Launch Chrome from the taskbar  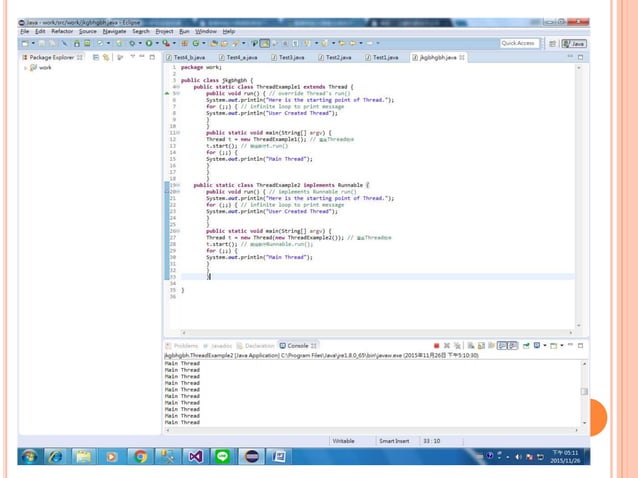click(x=140, y=456)
